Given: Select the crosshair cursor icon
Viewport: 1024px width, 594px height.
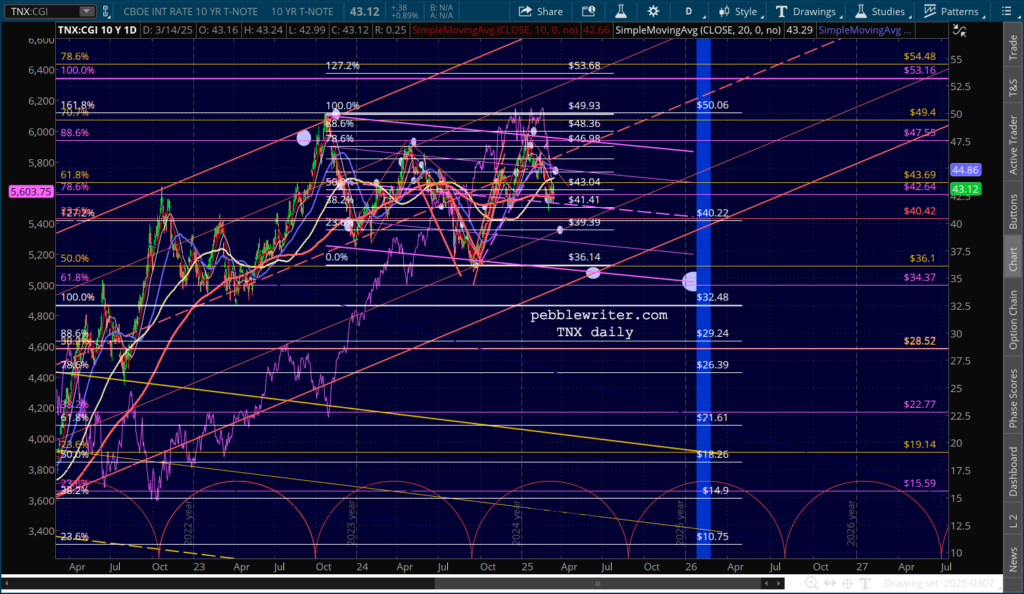Looking at the screenshot, I should pos(847,584).
